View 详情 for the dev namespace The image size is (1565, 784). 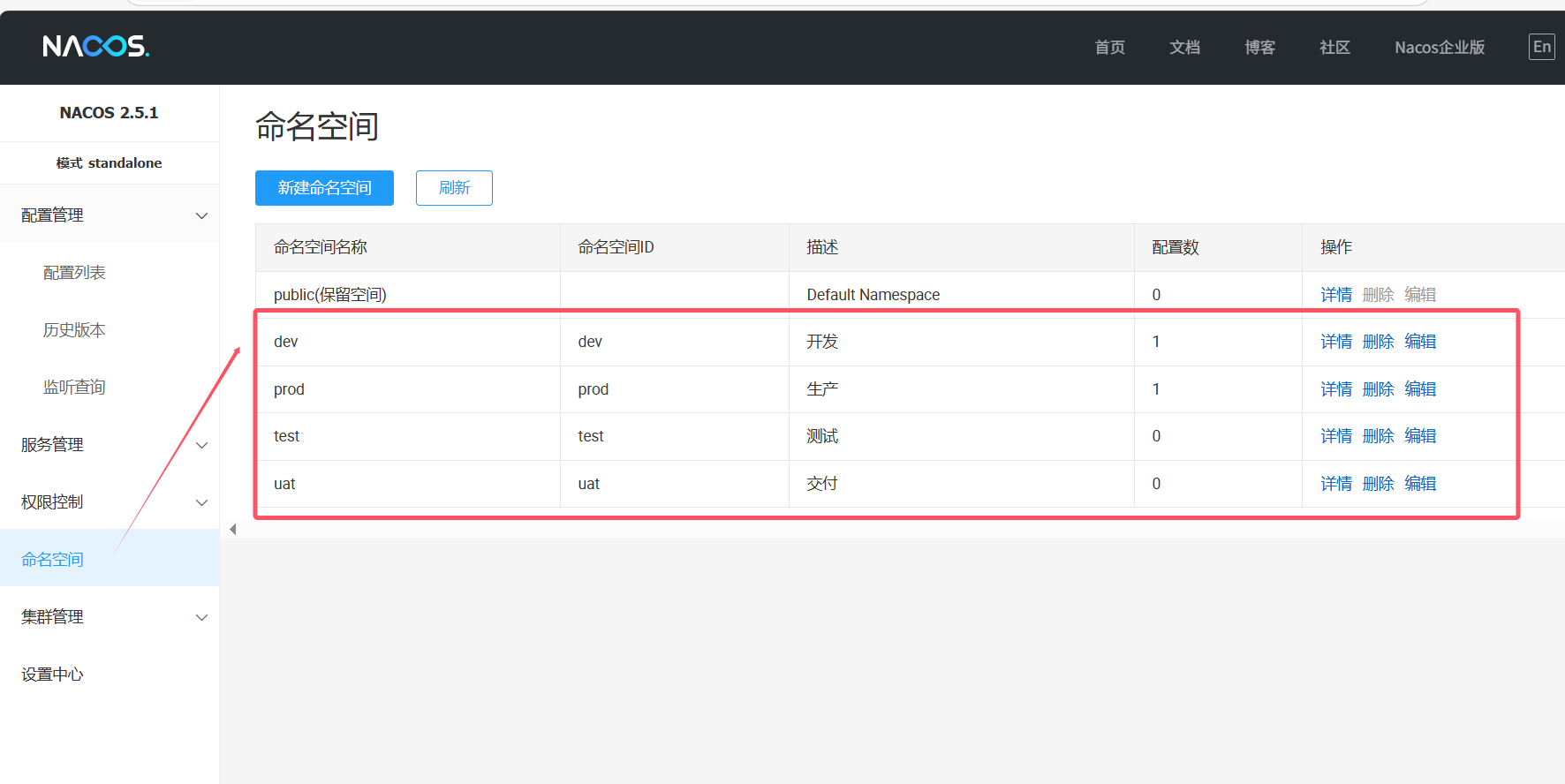click(x=1335, y=342)
